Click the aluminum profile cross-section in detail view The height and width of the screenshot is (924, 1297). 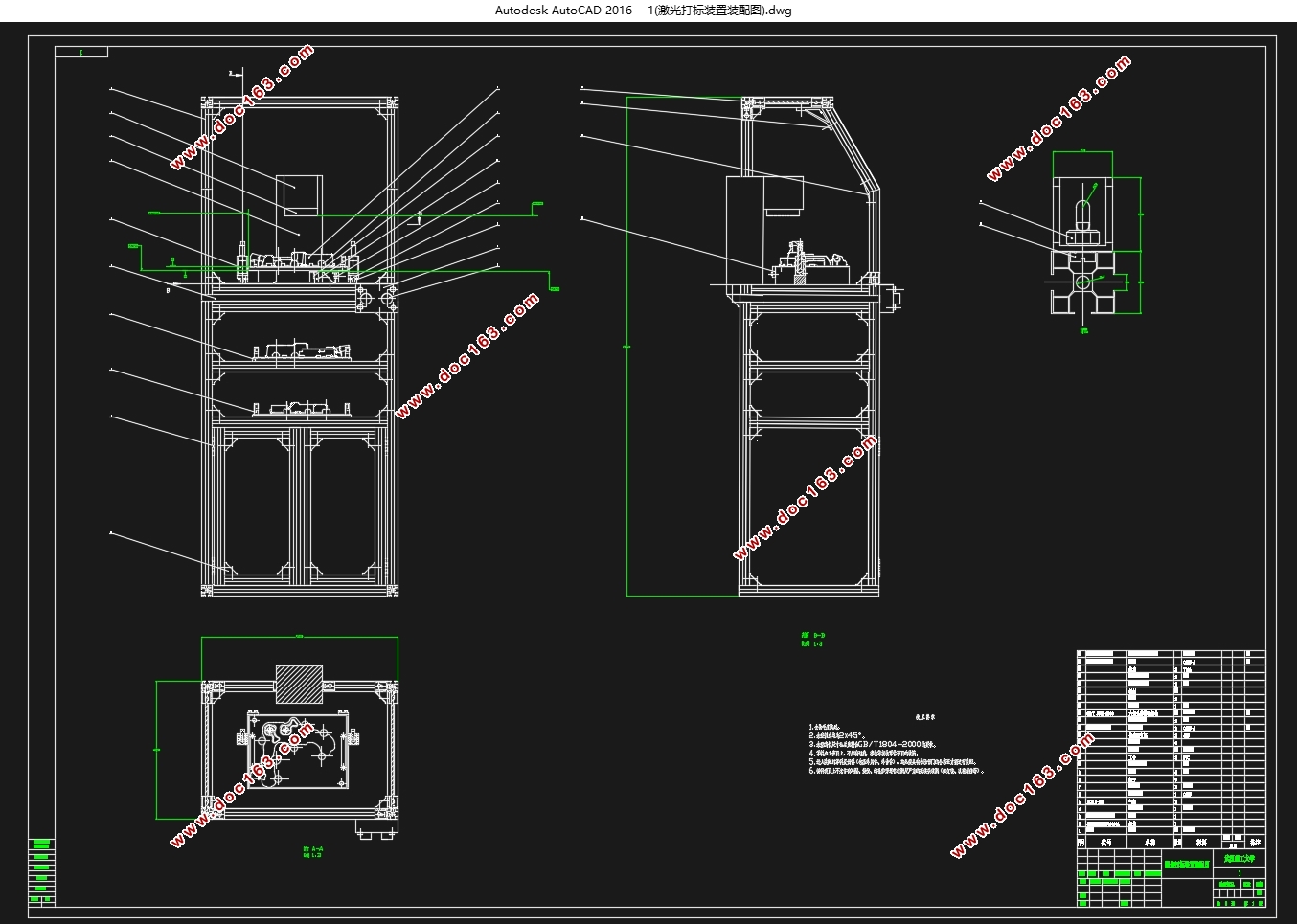coord(1083,282)
